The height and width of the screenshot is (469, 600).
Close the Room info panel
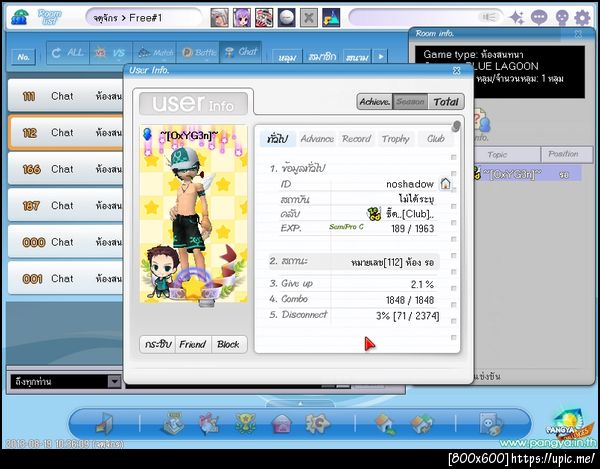click(579, 34)
